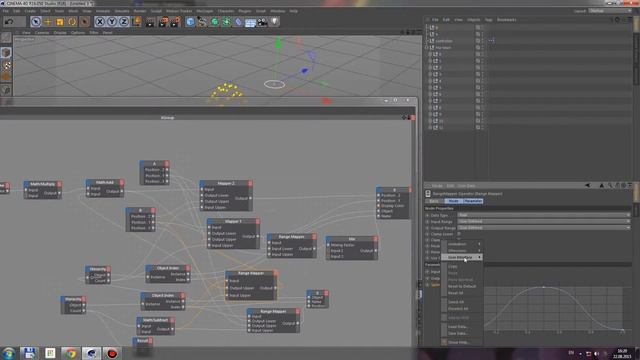This screenshot has height=360, width=640.
Task: Open the Cameras menu in viewport
Action: 42,32
